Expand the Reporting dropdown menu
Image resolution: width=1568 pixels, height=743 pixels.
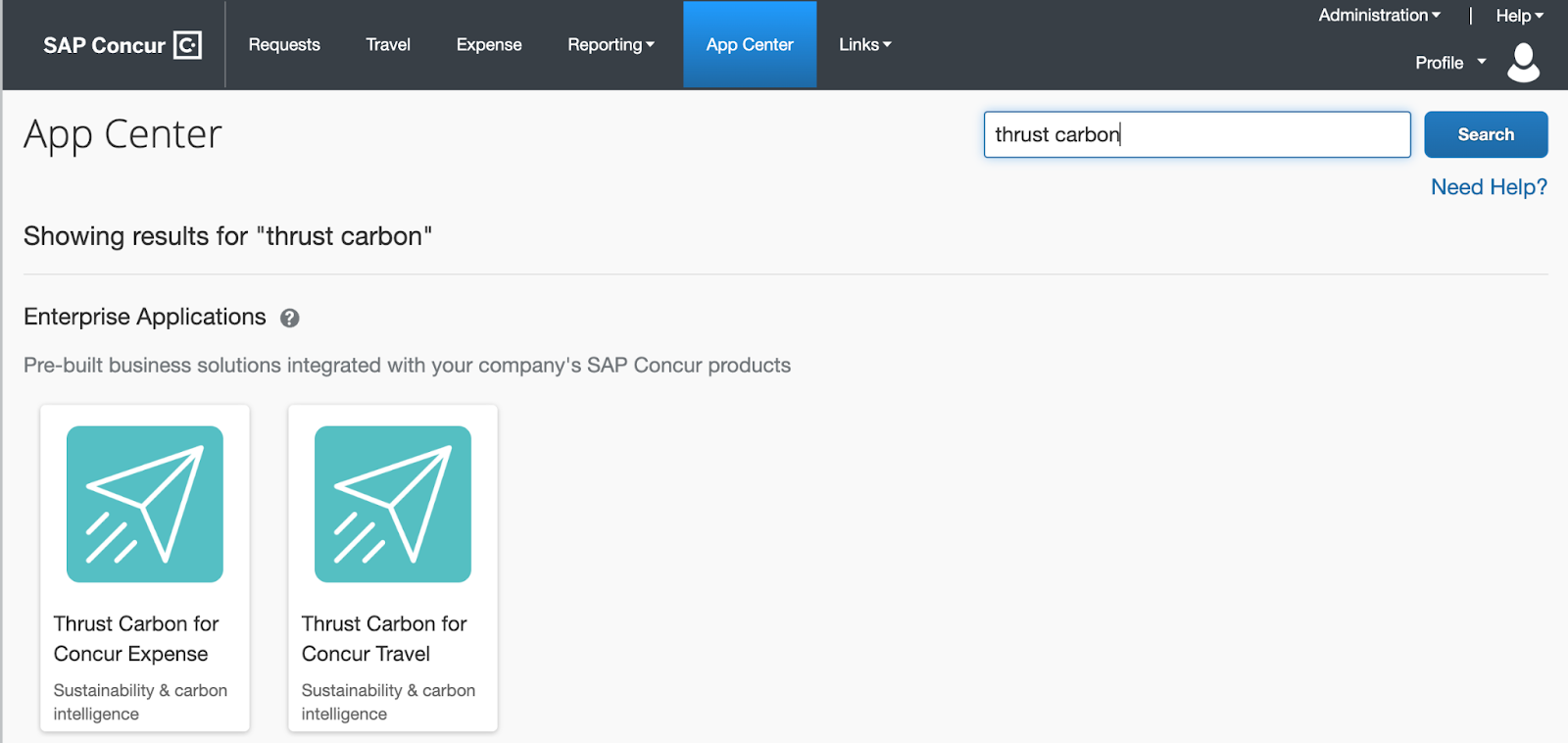pyautogui.click(x=611, y=45)
